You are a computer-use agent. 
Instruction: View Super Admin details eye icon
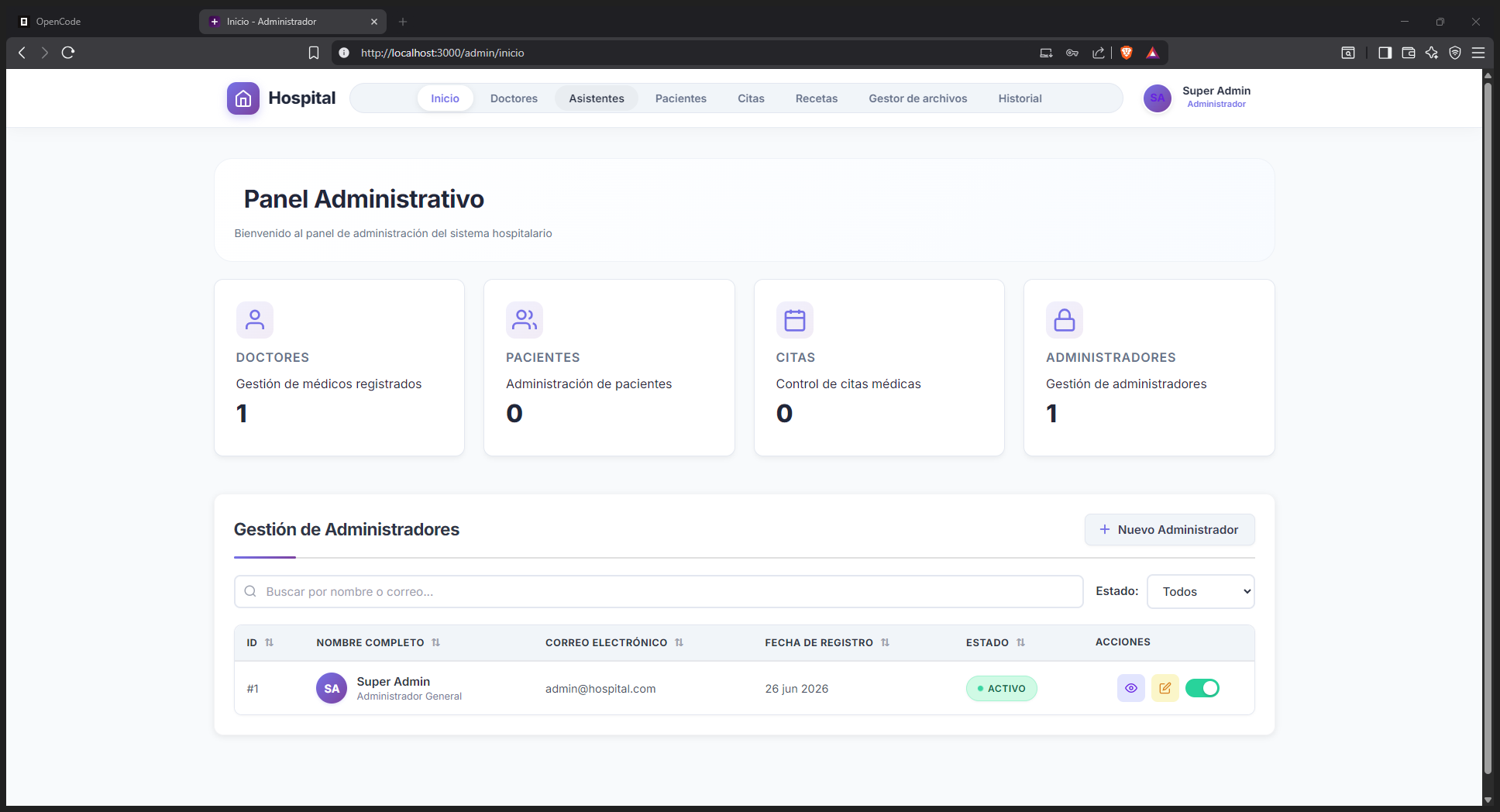coord(1131,688)
